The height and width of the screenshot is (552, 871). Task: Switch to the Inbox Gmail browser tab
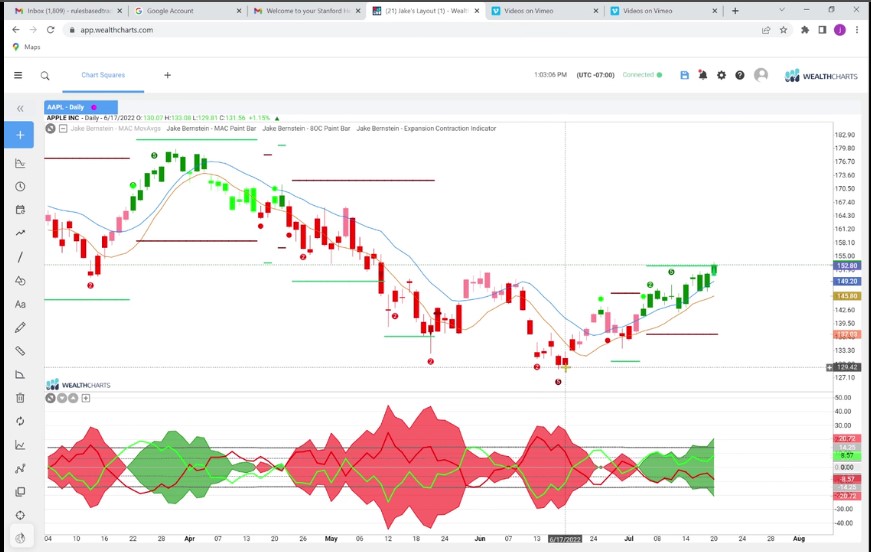pyautogui.click(x=69, y=11)
